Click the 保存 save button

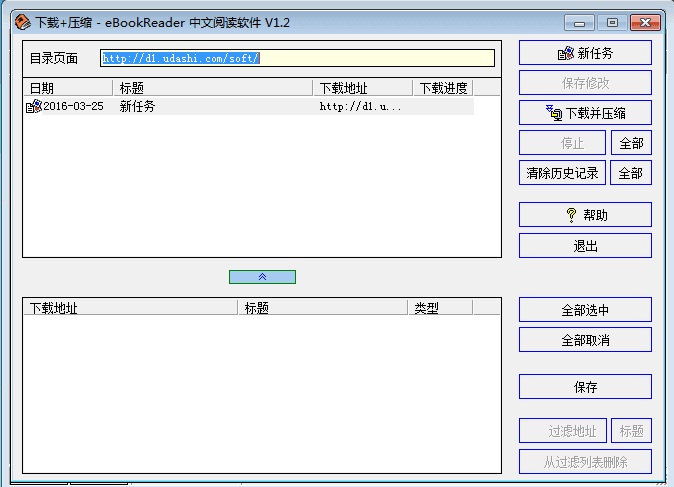[x=585, y=387]
